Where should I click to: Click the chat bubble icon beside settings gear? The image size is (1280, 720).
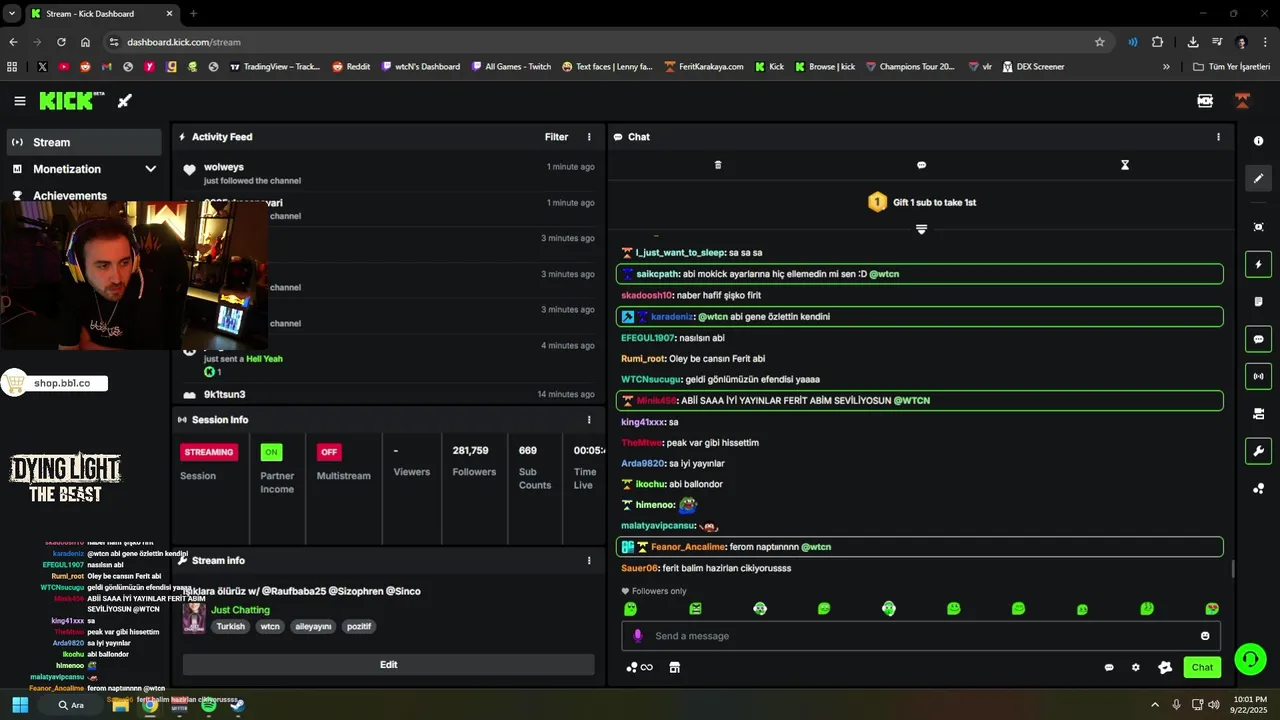coord(1109,668)
